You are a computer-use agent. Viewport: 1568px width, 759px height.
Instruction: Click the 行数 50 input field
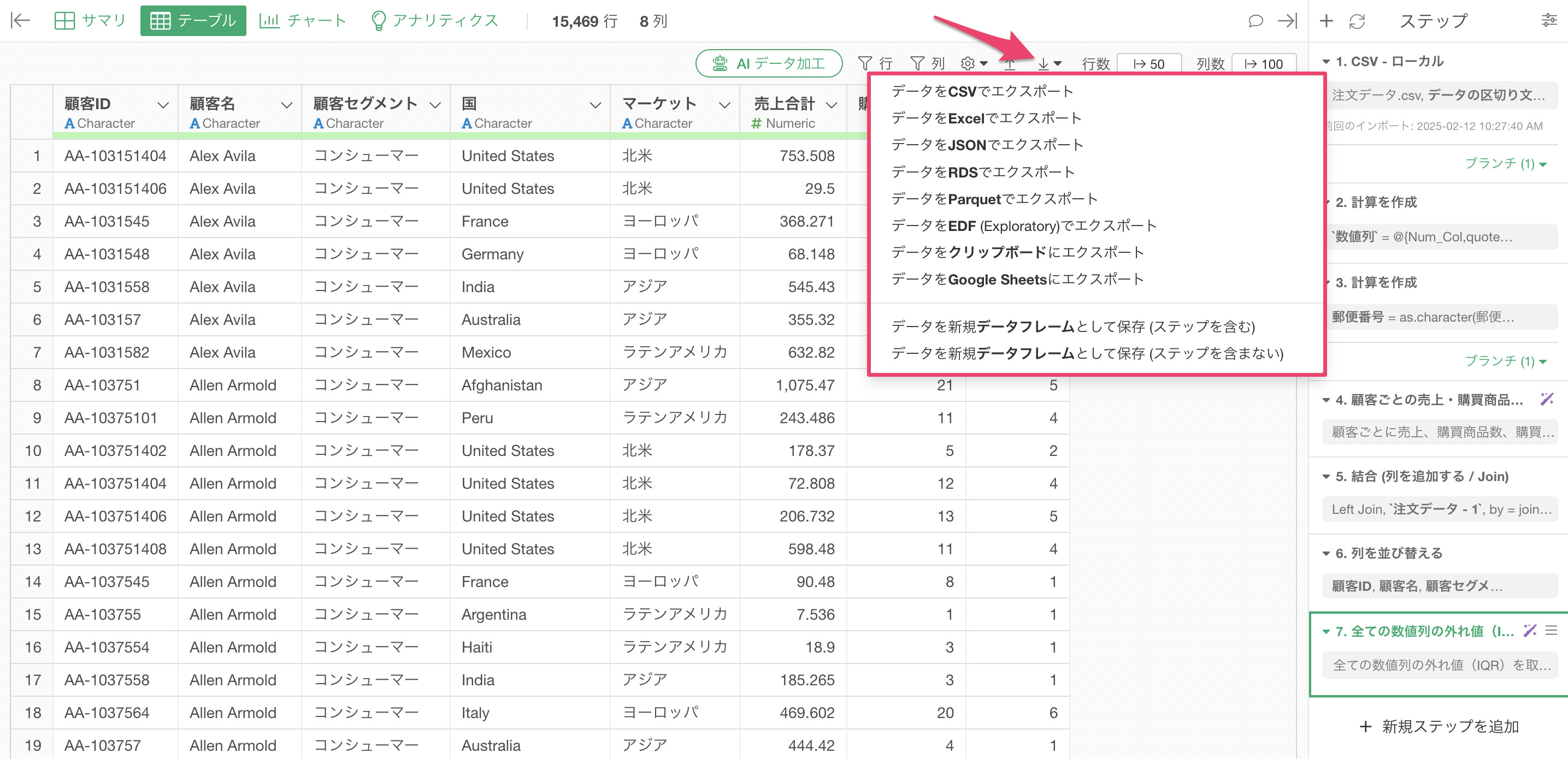[x=1149, y=64]
